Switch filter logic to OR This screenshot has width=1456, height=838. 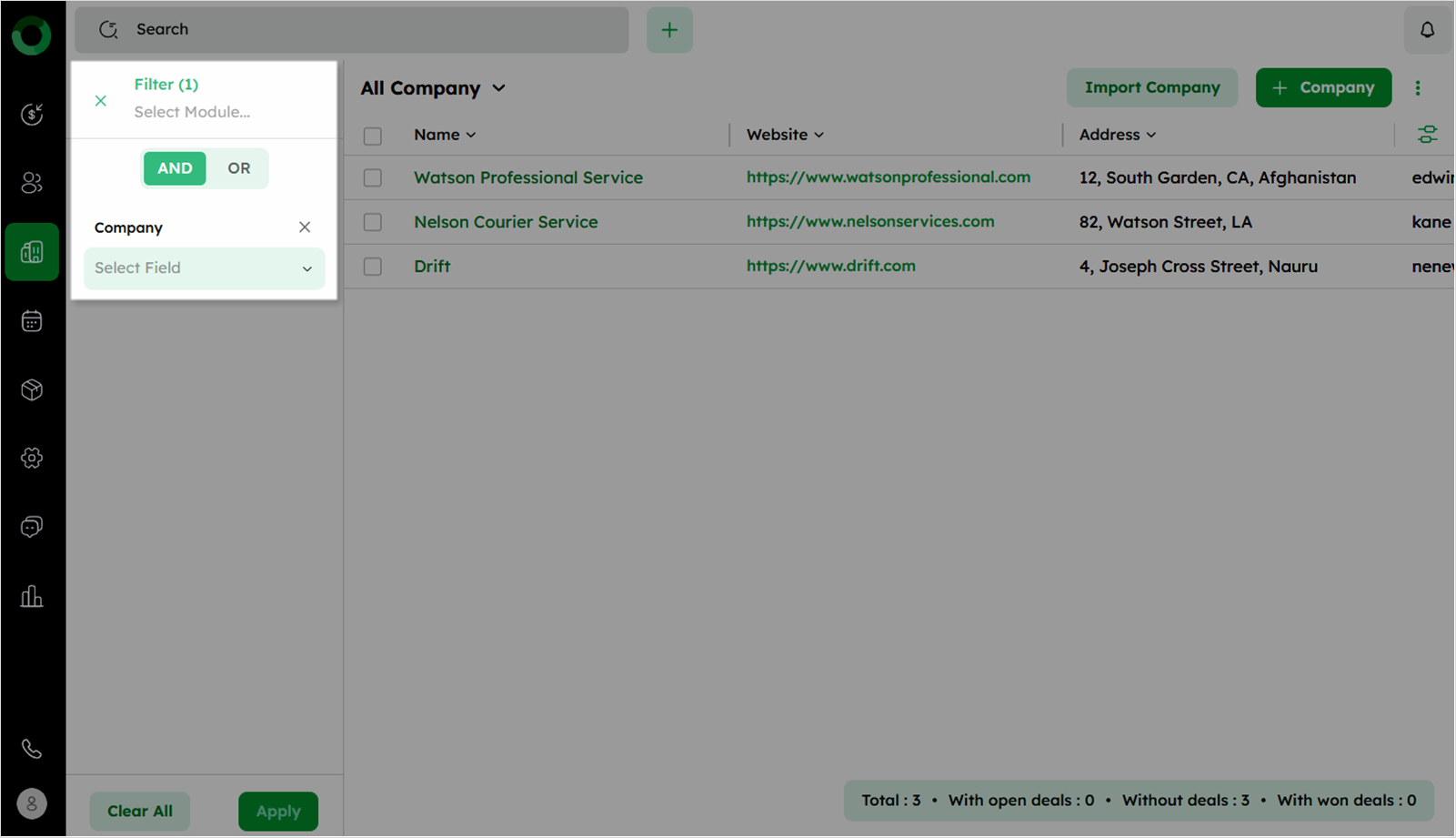(238, 168)
